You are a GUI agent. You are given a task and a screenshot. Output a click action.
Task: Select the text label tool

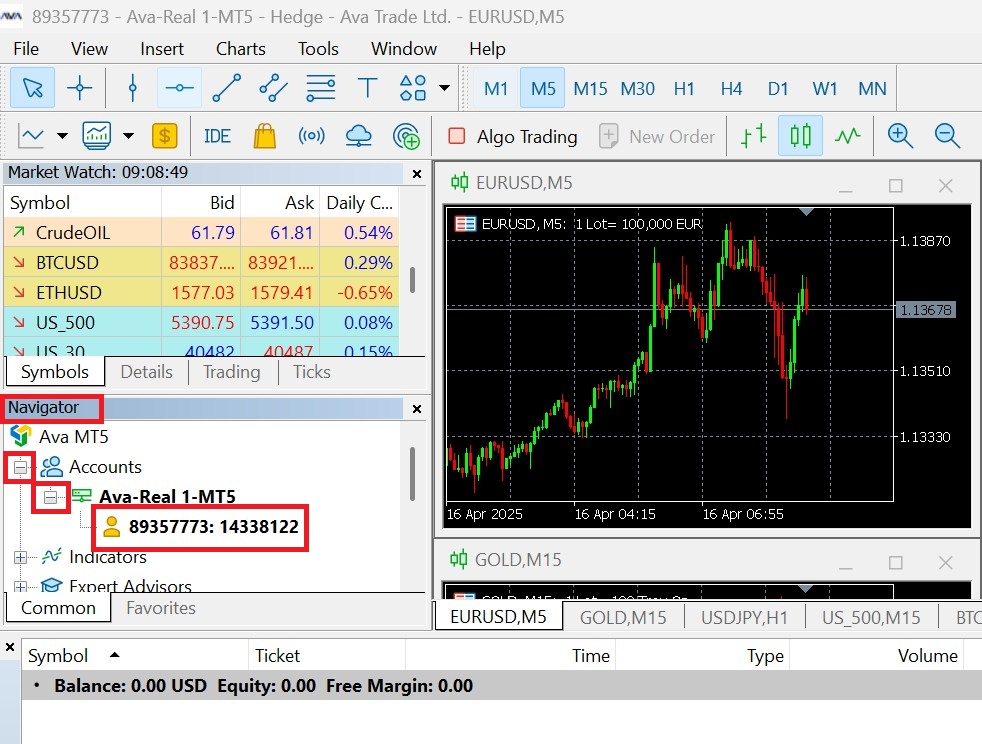(x=368, y=88)
